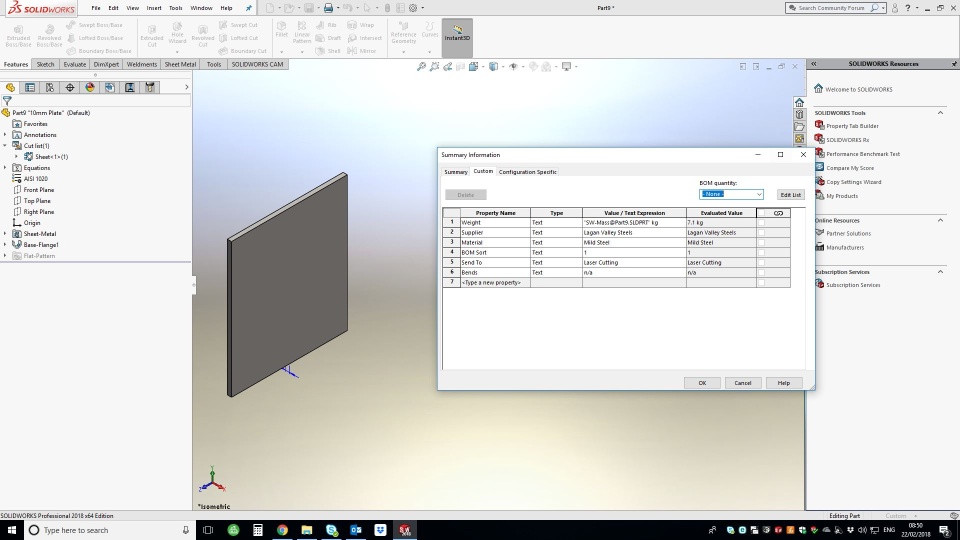Toggle the link checkbox in the Material row

(761, 242)
